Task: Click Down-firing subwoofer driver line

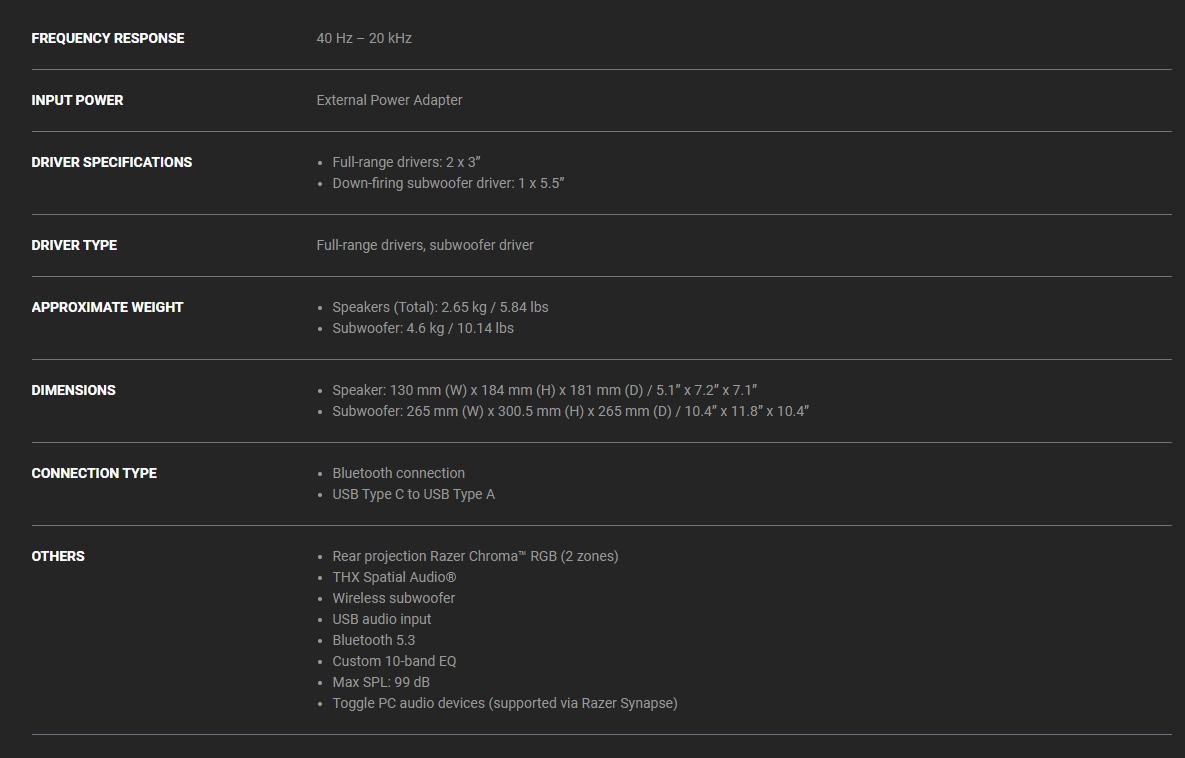Action: click(x=448, y=184)
